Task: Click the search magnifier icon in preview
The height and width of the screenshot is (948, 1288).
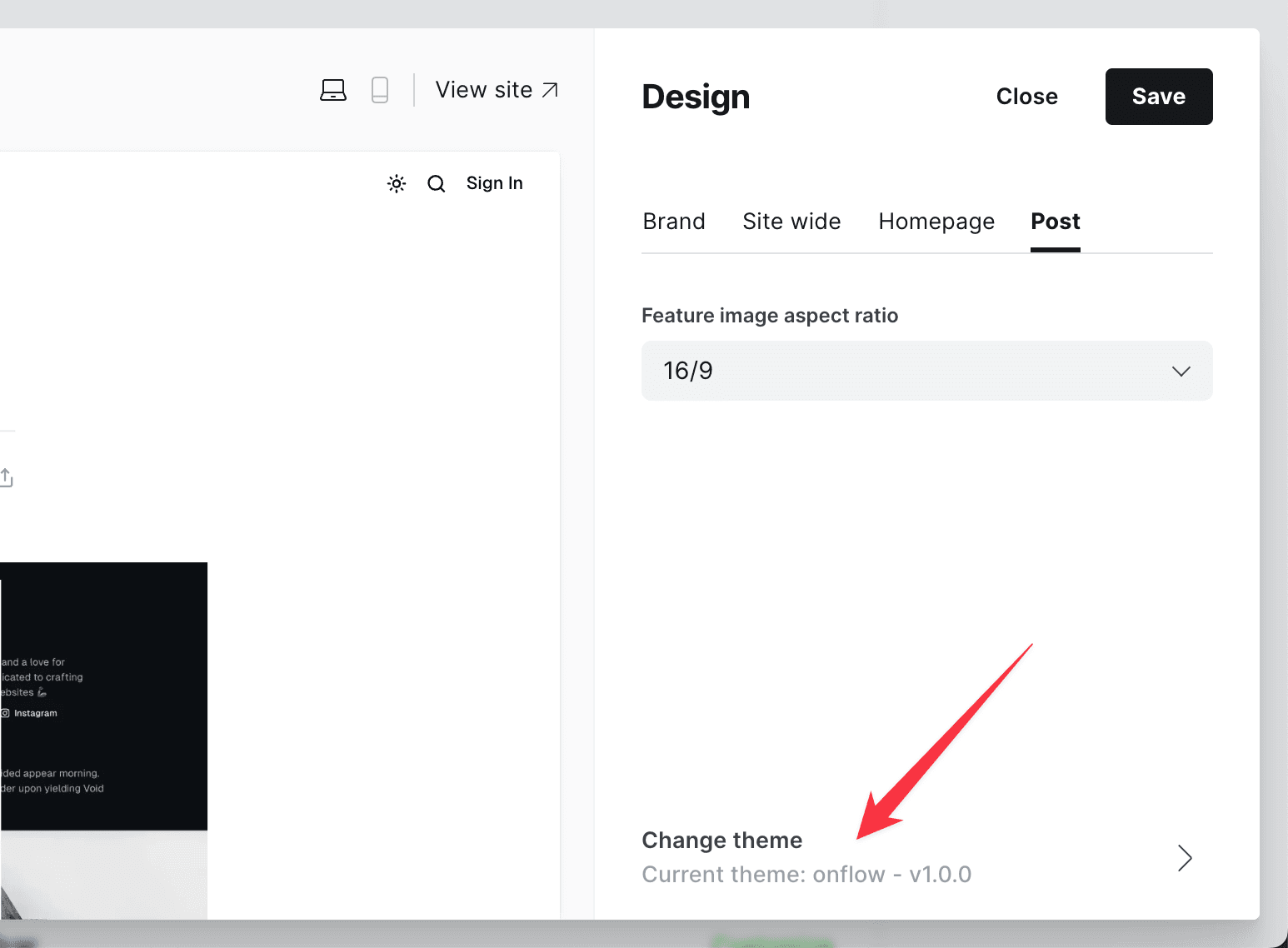Action: (437, 183)
